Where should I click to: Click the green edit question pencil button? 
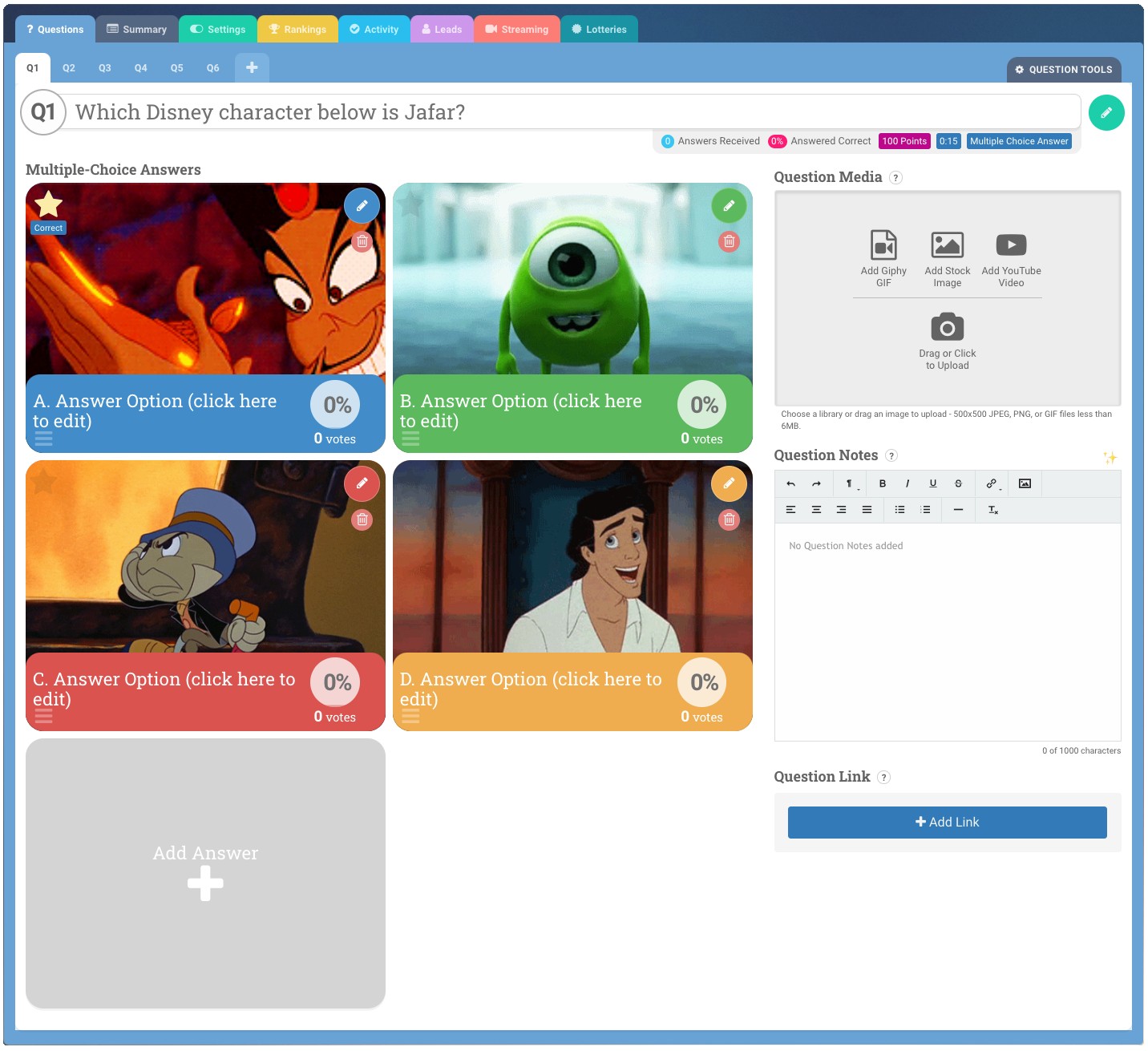coord(1106,113)
